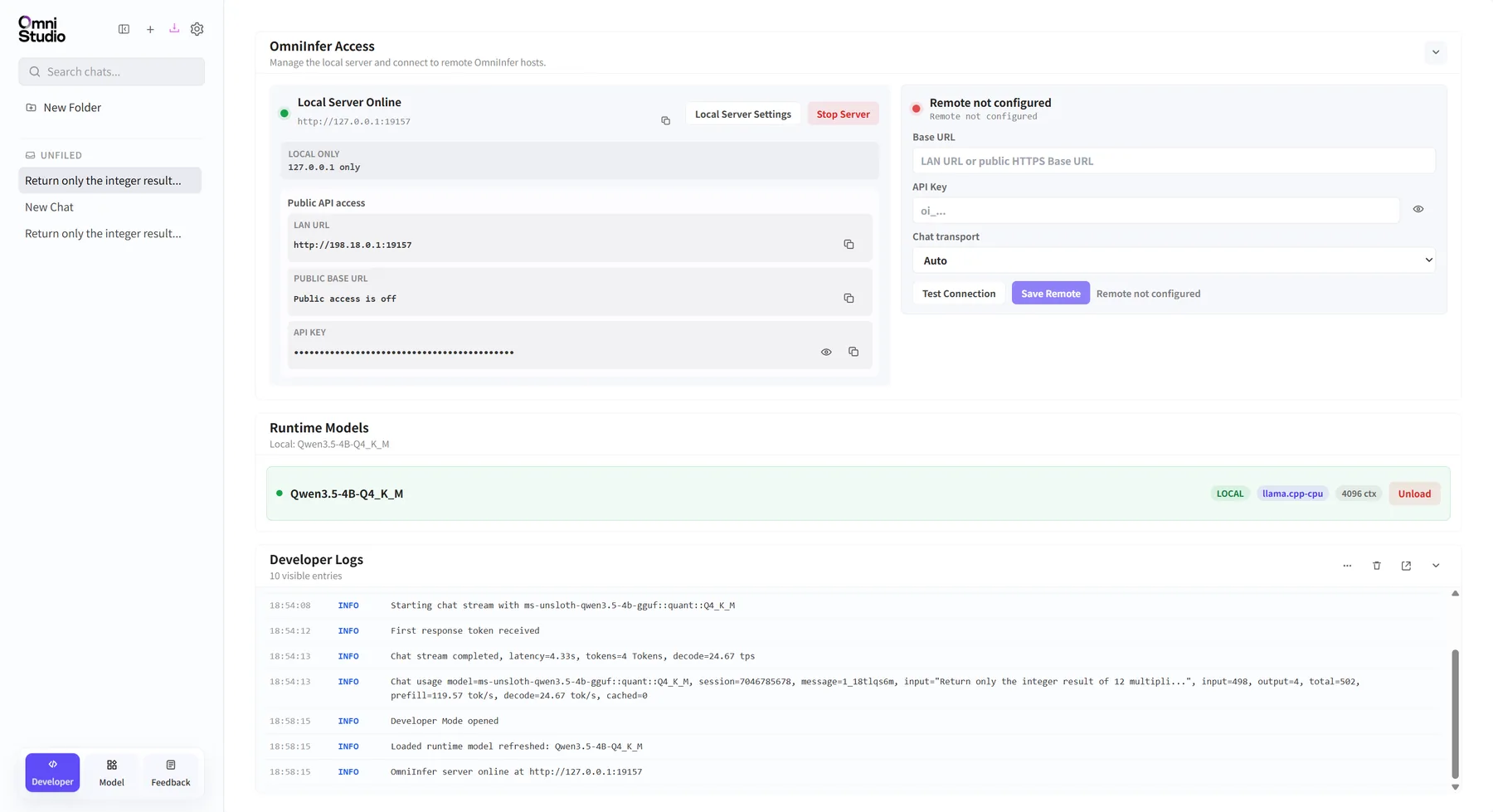Reveal the local API key
This screenshot has width=1493, height=812.
826,352
